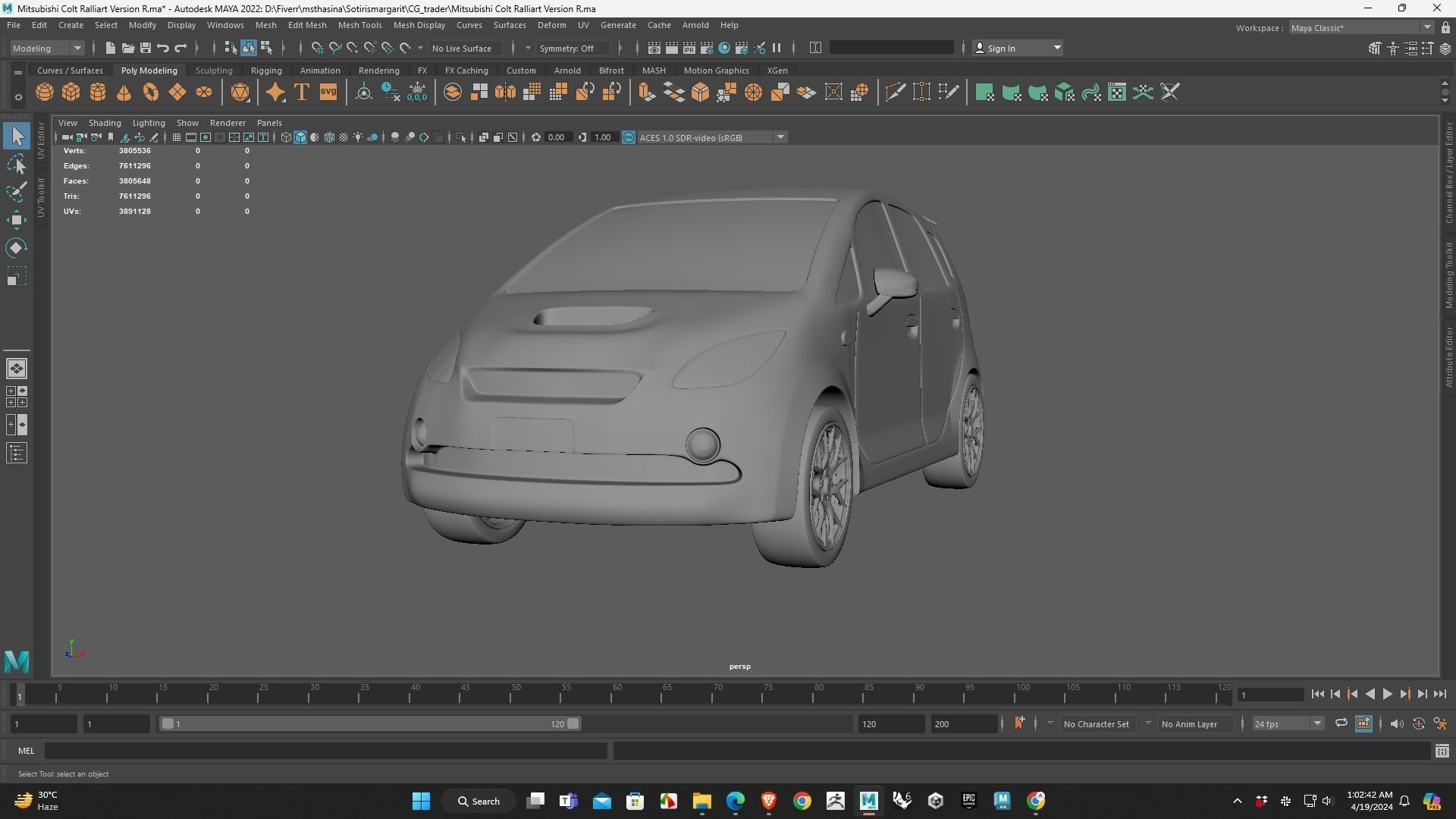
Task: Open the Workspace Maya Classic dropdown
Action: tap(1361, 27)
